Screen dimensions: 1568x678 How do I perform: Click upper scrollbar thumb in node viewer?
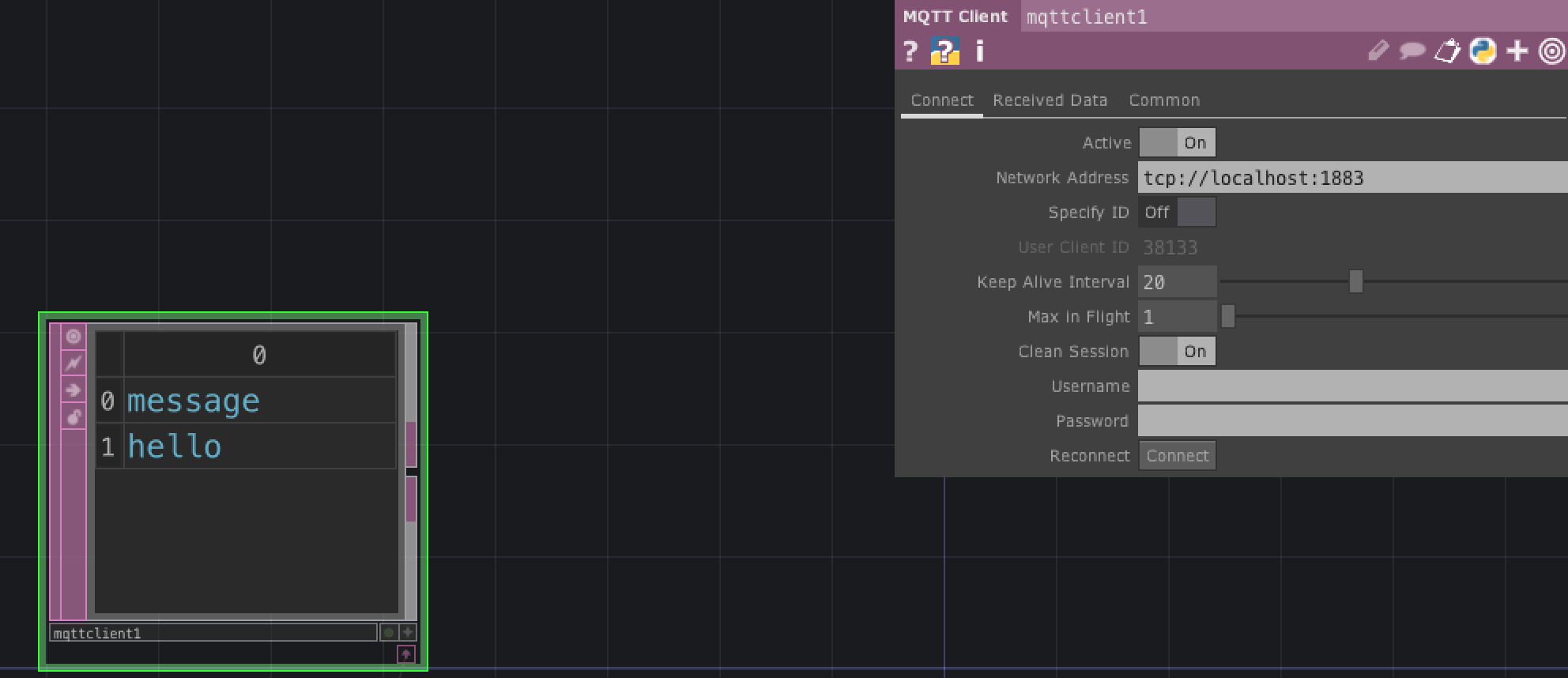[411, 444]
